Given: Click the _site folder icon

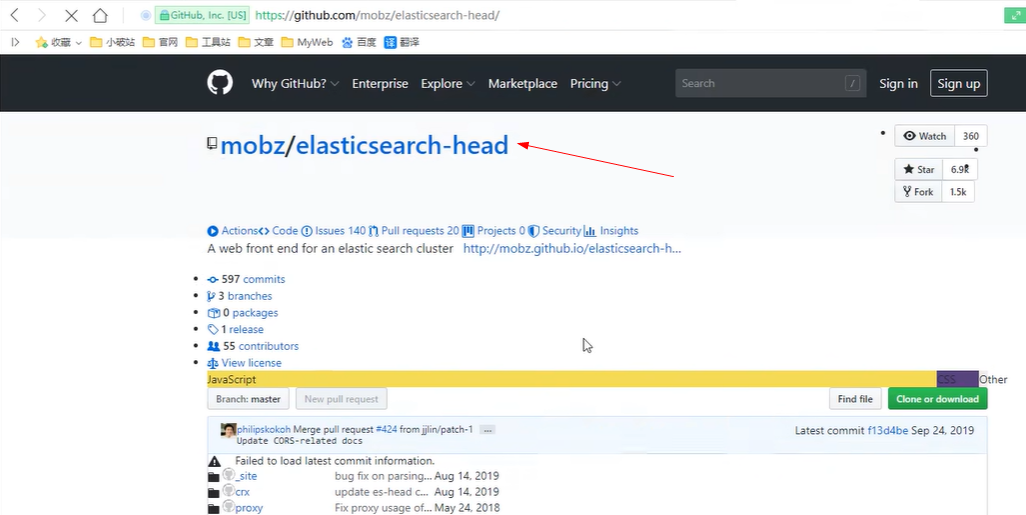Looking at the screenshot, I should click(213, 476).
